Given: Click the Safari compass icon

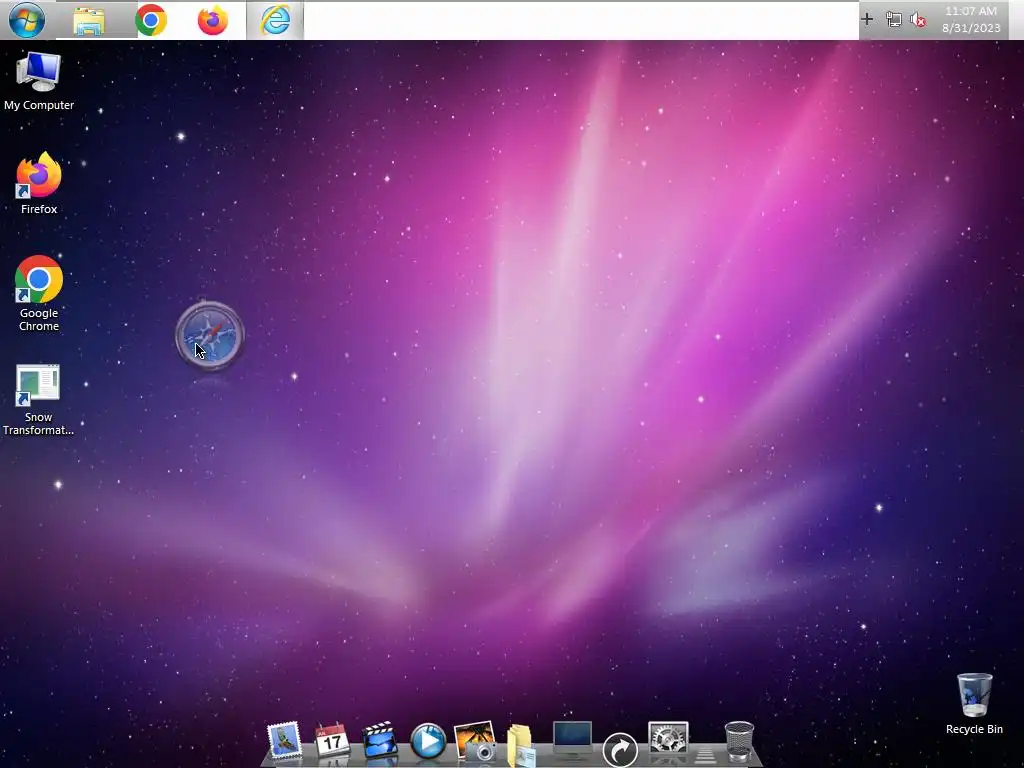Looking at the screenshot, I should tap(210, 335).
